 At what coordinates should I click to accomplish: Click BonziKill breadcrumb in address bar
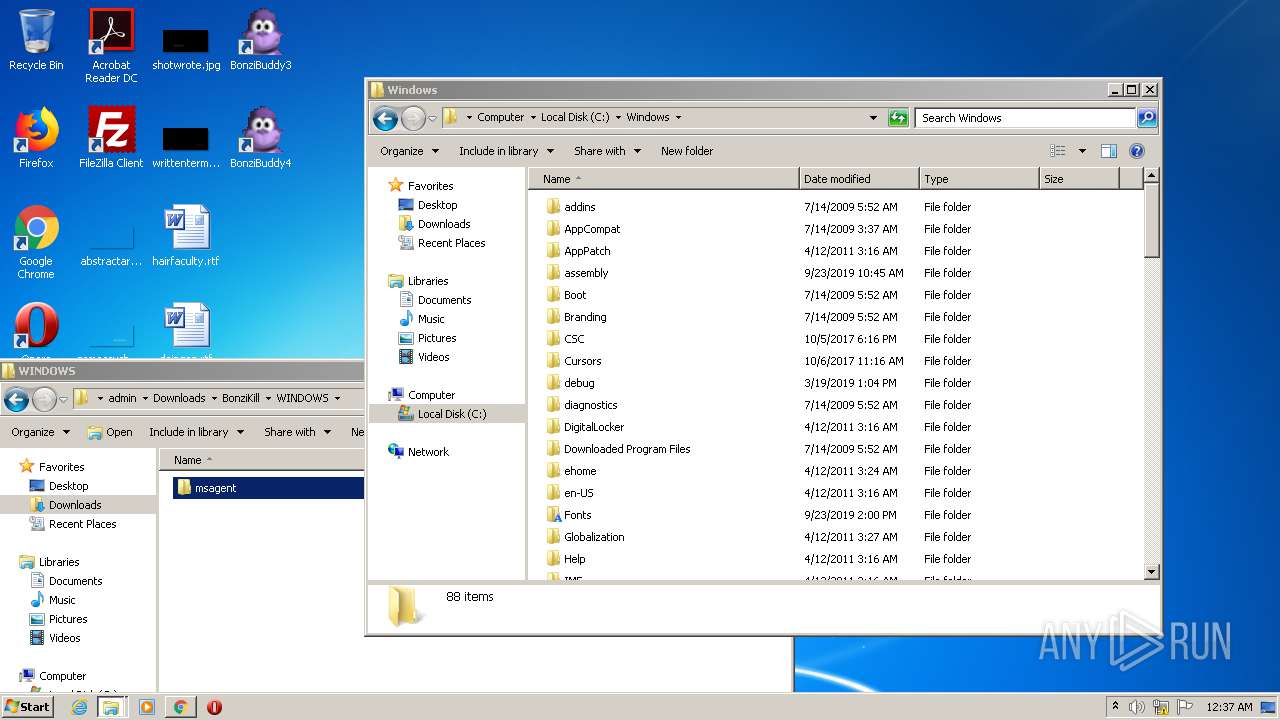point(241,398)
